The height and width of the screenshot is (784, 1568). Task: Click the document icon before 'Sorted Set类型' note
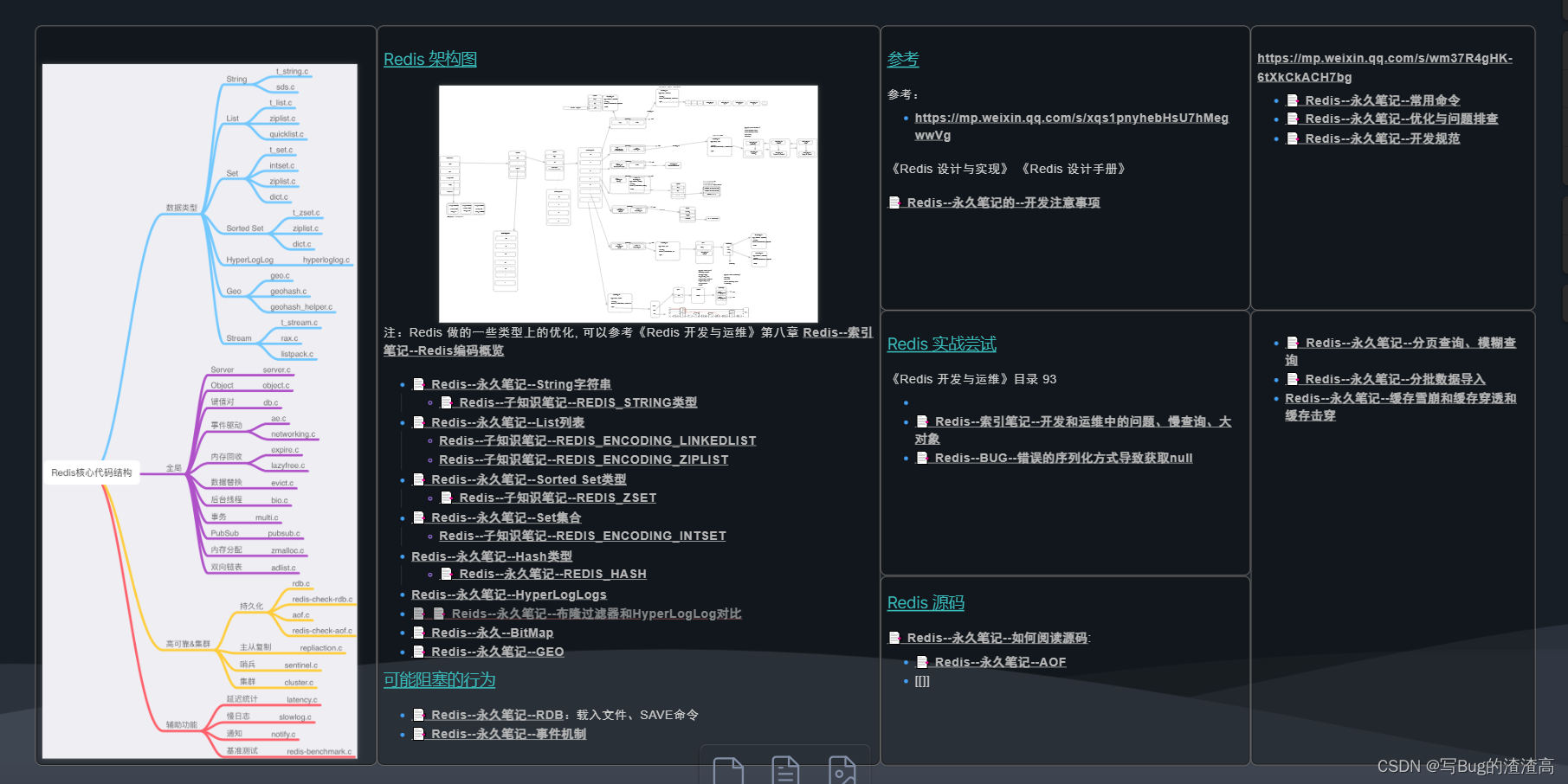tap(419, 479)
